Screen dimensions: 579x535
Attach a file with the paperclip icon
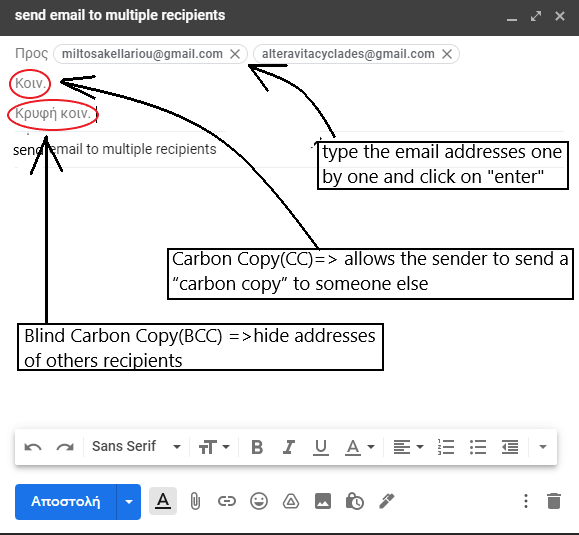tap(195, 501)
